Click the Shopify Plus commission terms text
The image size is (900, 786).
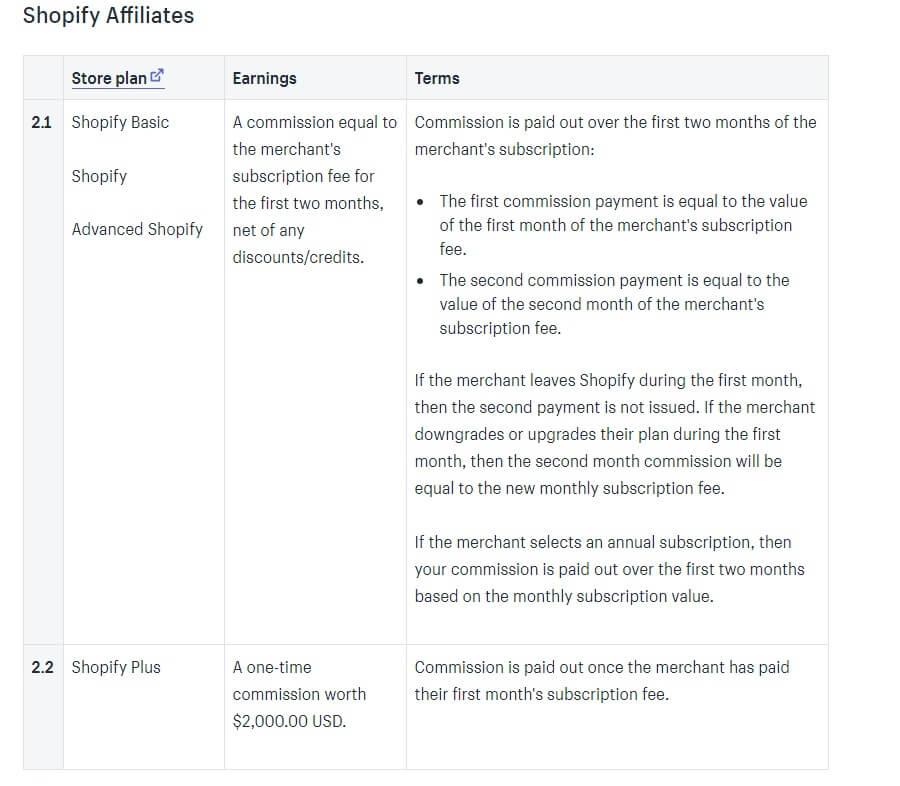click(x=602, y=680)
